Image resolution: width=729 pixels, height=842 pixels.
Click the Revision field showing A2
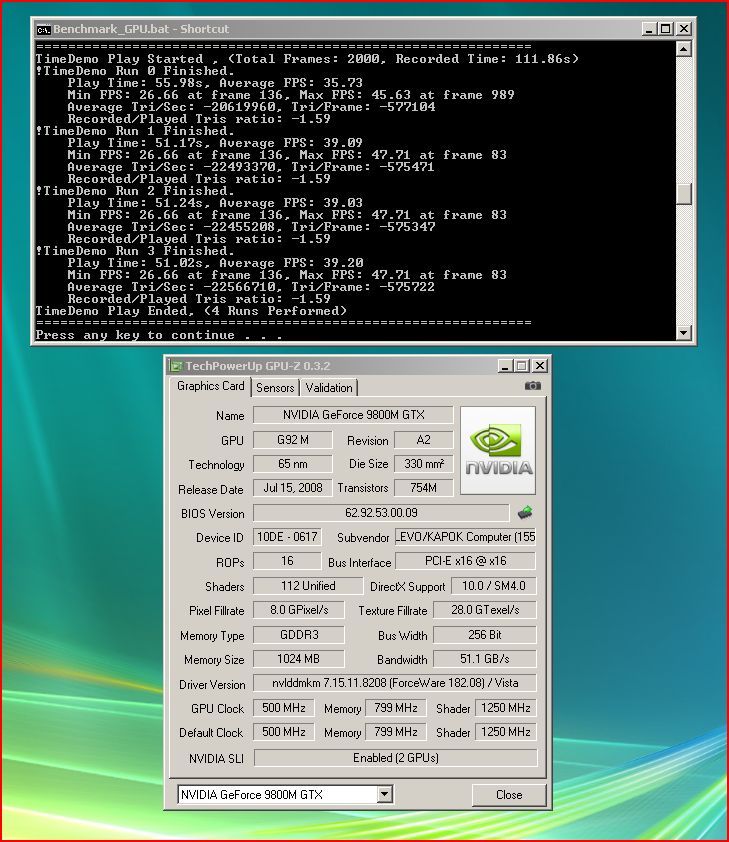click(x=424, y=440)
